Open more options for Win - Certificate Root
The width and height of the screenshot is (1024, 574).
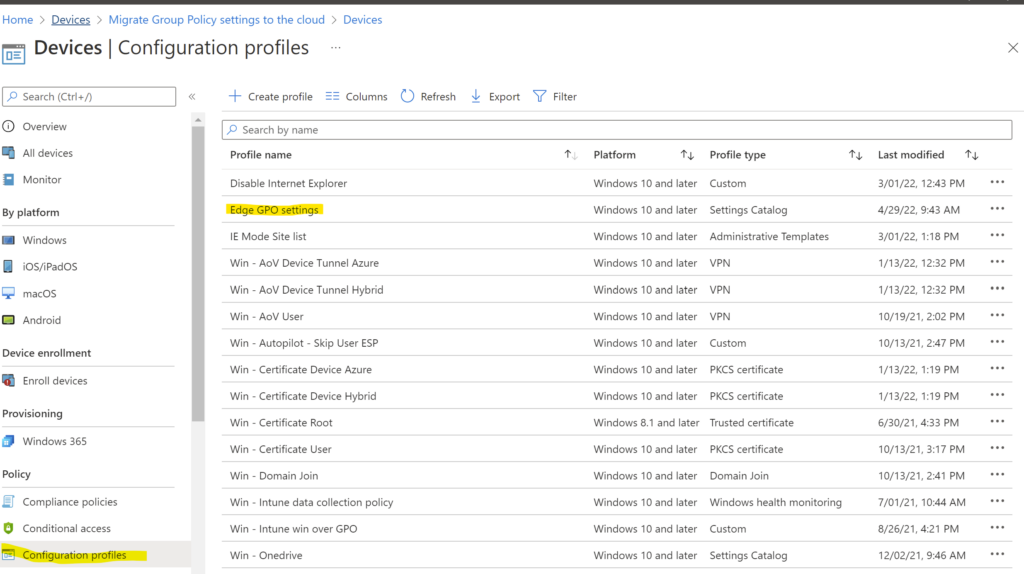(x=997, y=421)
